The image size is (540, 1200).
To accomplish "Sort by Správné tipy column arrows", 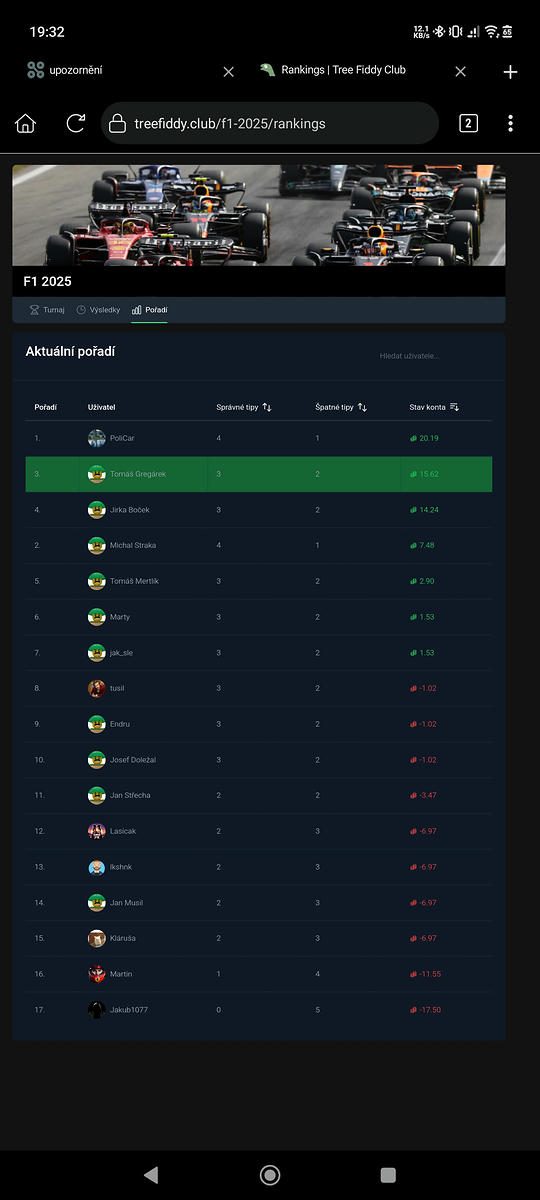I will click(x=267, y=407).
